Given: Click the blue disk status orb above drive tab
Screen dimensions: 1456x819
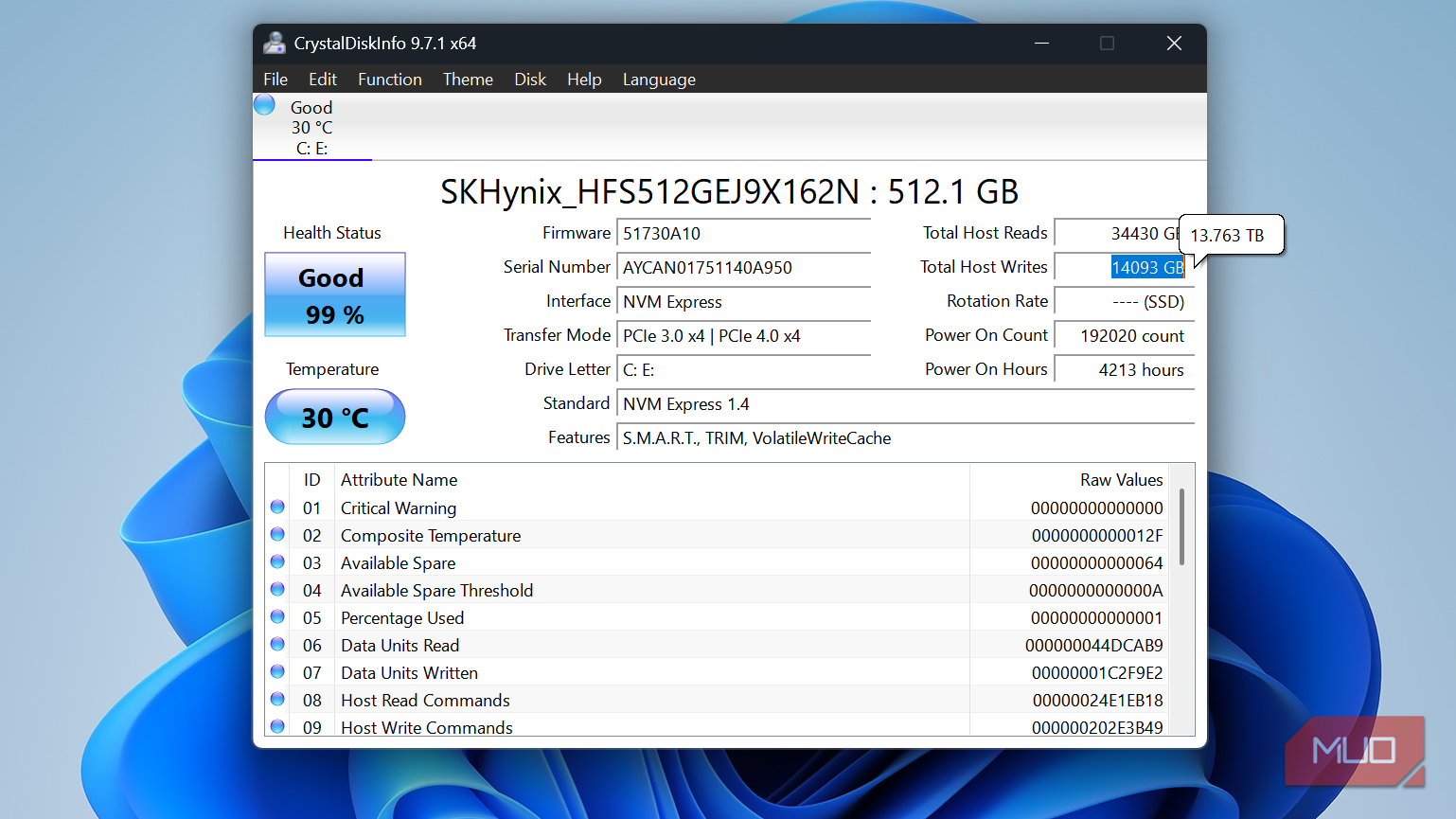Looking at the screenshot, I should click(264, 104).
